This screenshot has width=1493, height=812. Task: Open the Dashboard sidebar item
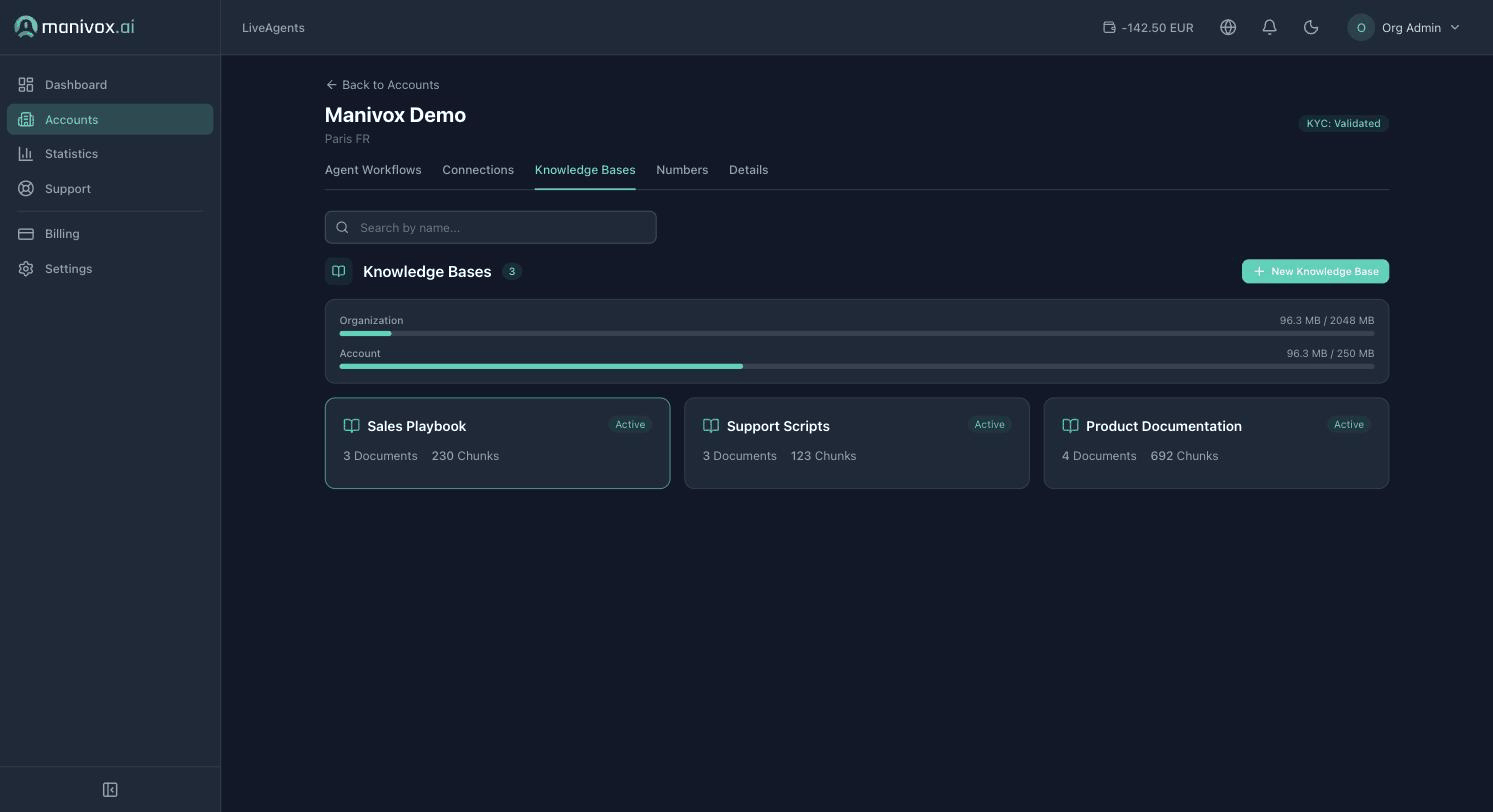pos(110,85)
